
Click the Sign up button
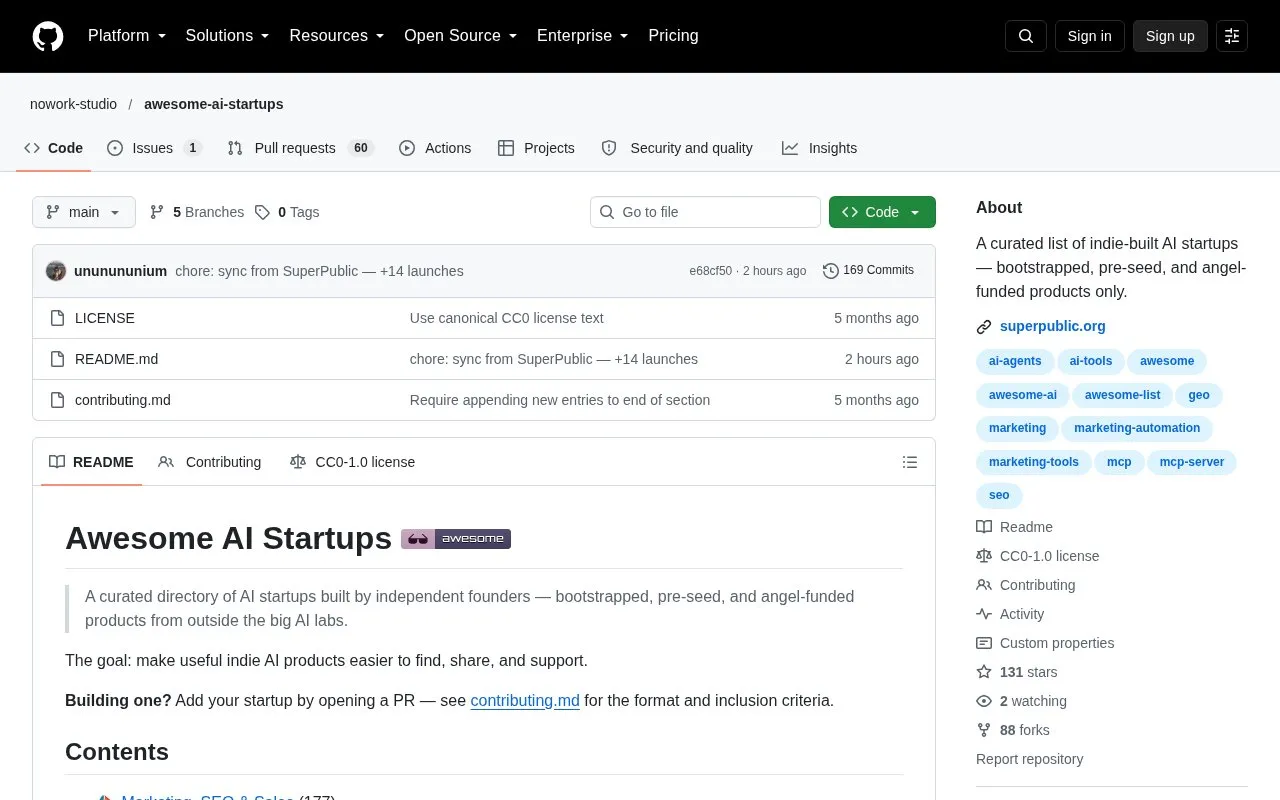[1170, 36]
